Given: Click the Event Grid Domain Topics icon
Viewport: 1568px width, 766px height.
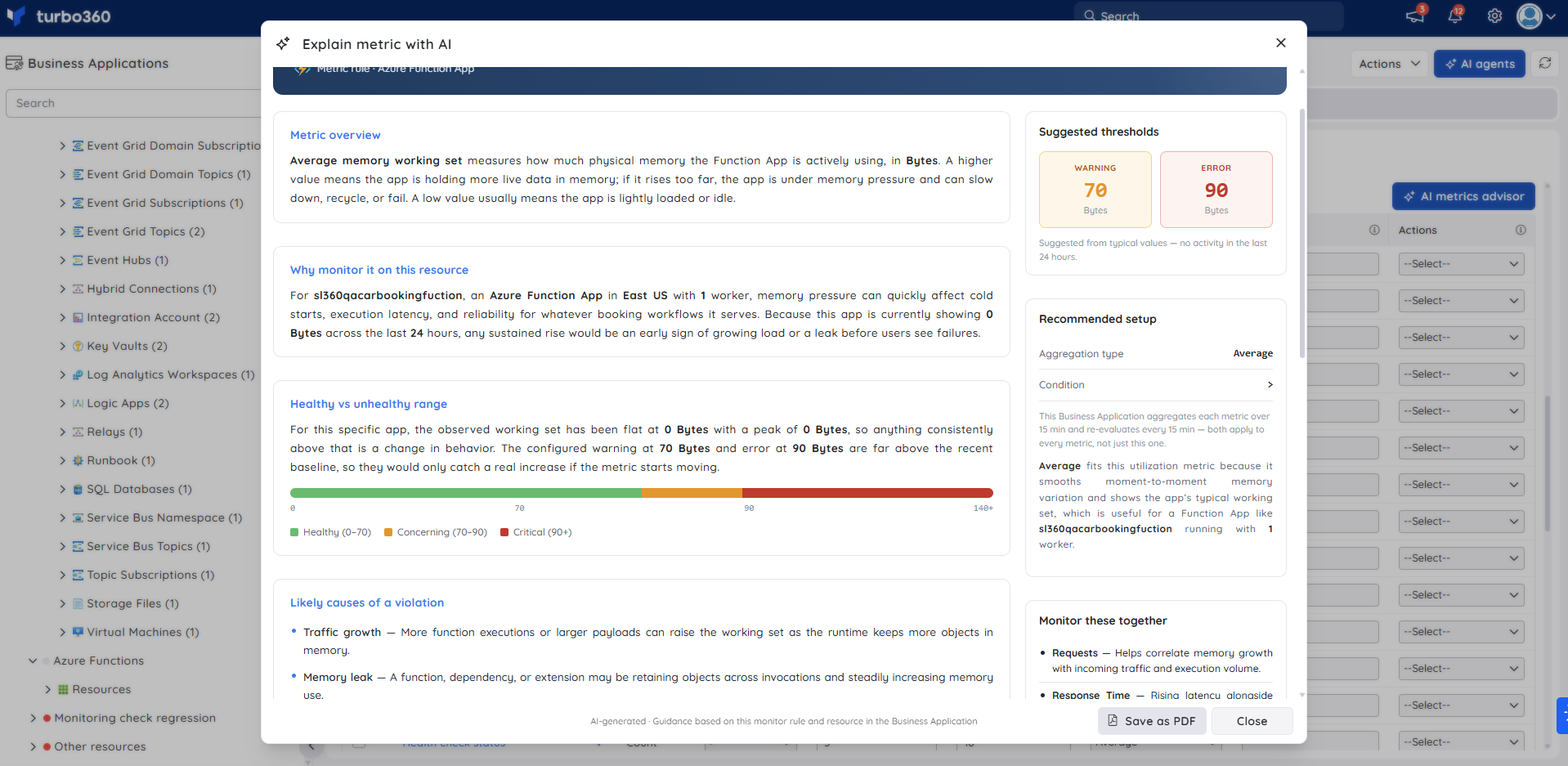Looking at the screenshot, I should (x=78, y=174).
